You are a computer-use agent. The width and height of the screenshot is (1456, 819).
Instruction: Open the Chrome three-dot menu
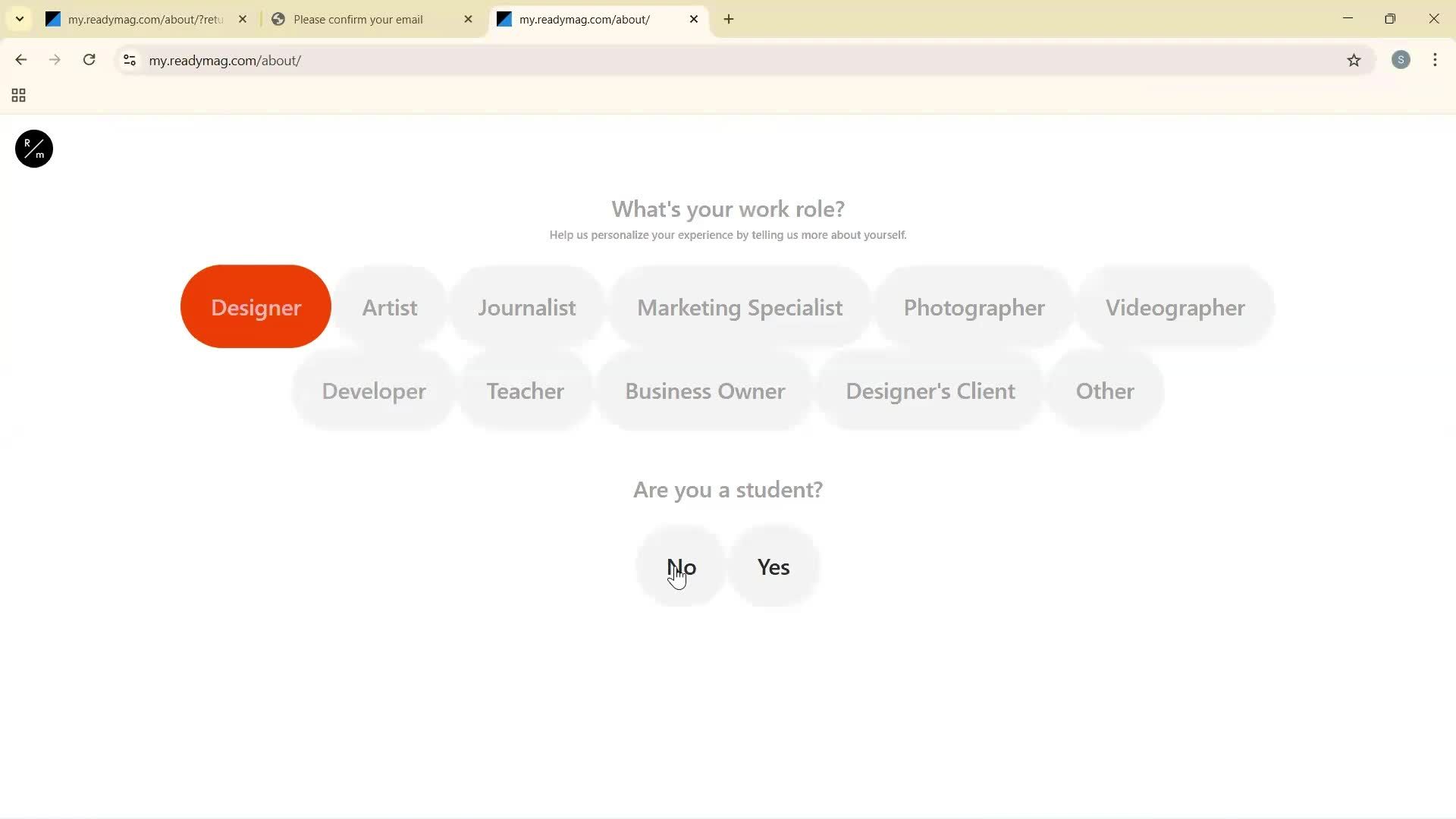point(1435,60)
